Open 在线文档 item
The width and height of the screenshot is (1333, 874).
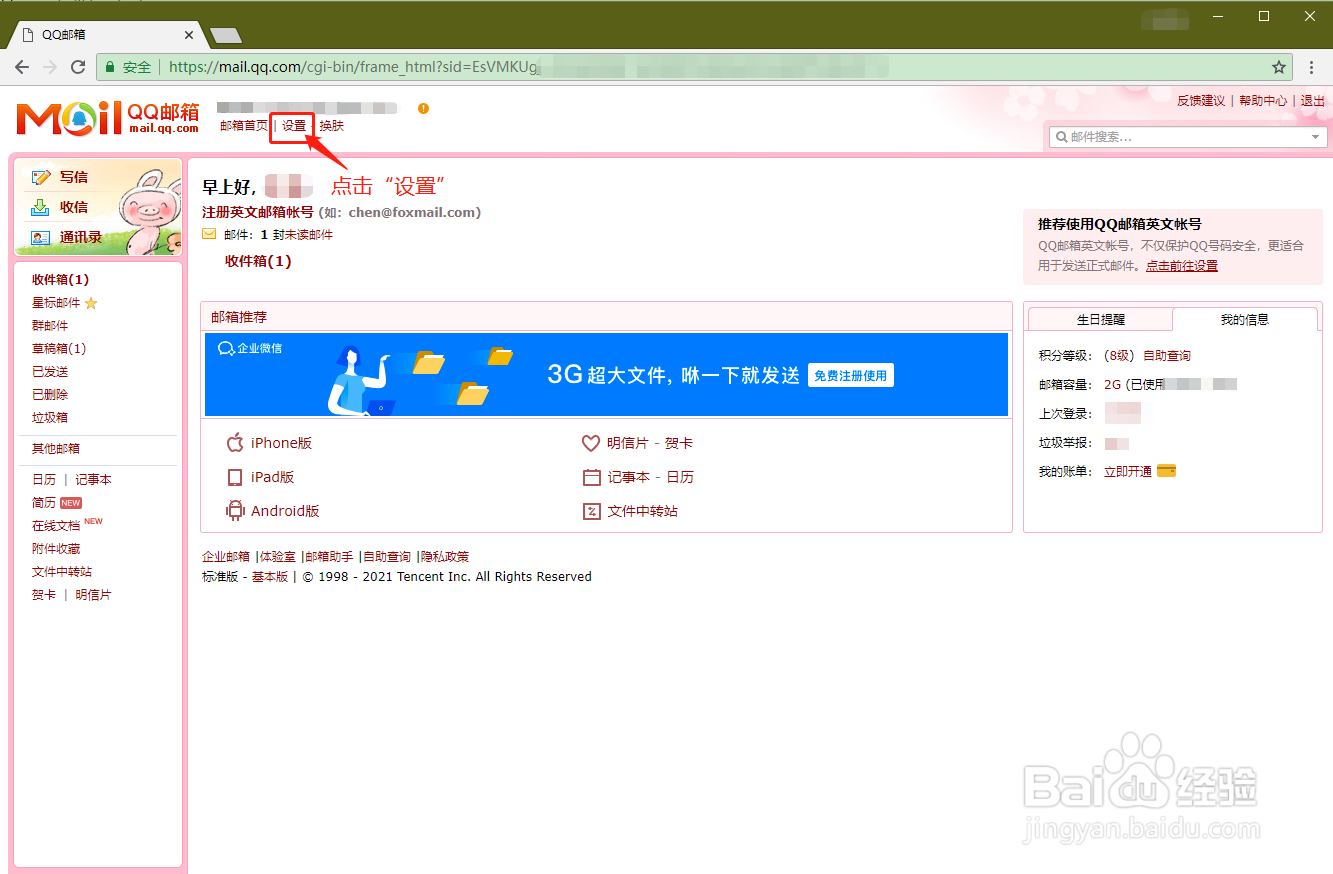click(x=56, y=526)
